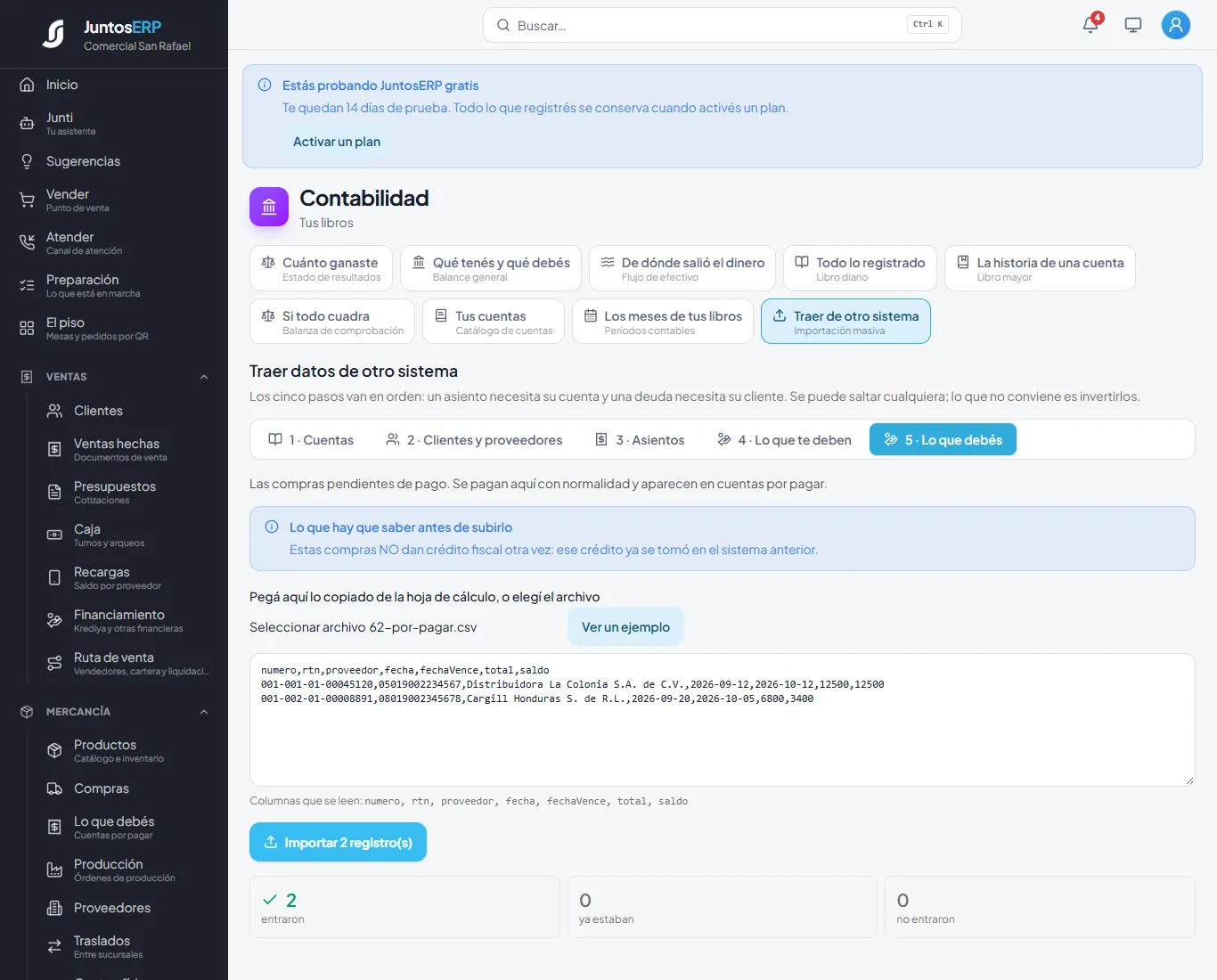The image size is (1217, 980).
Task: Click the Productos box icon
Action: 54,750
